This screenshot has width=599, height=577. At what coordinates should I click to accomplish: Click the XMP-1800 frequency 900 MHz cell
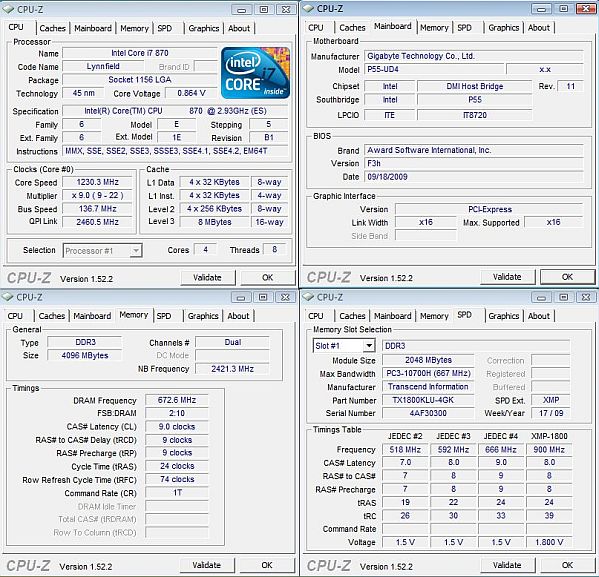coord(549,450)
